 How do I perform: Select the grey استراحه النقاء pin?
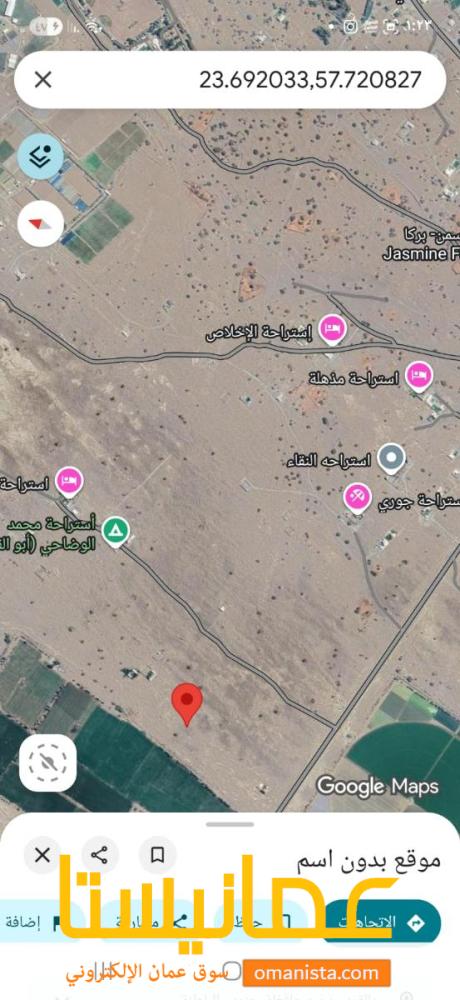click(391, 459)
